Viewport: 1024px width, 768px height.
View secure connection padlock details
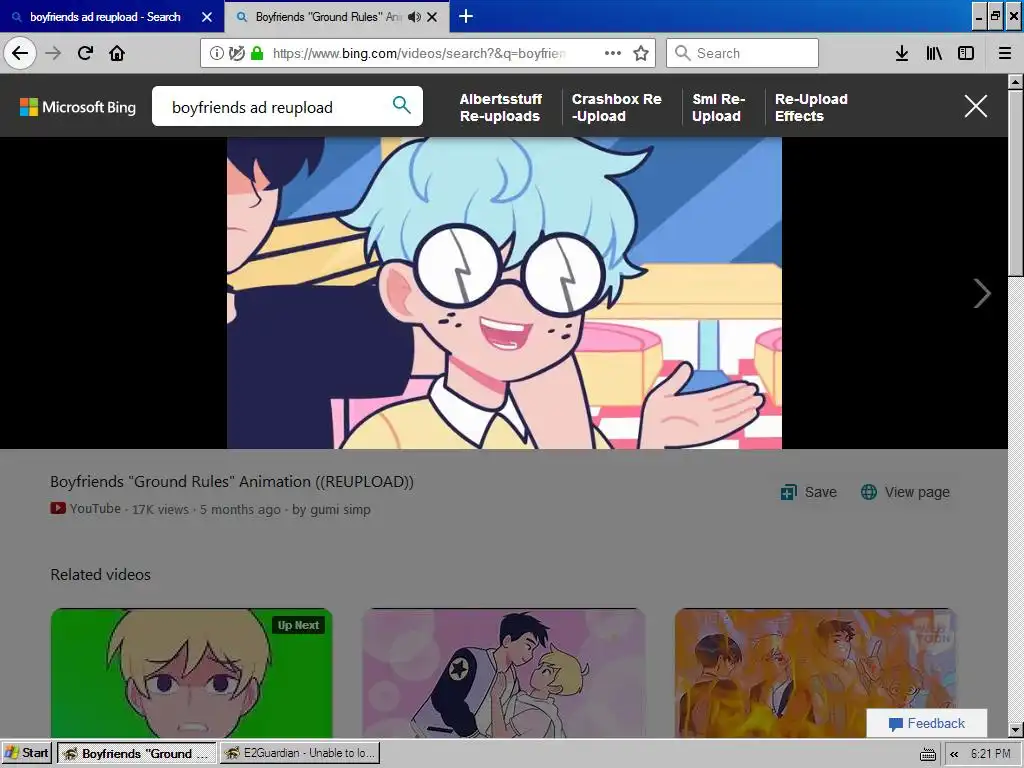click(x=257, y=53)
